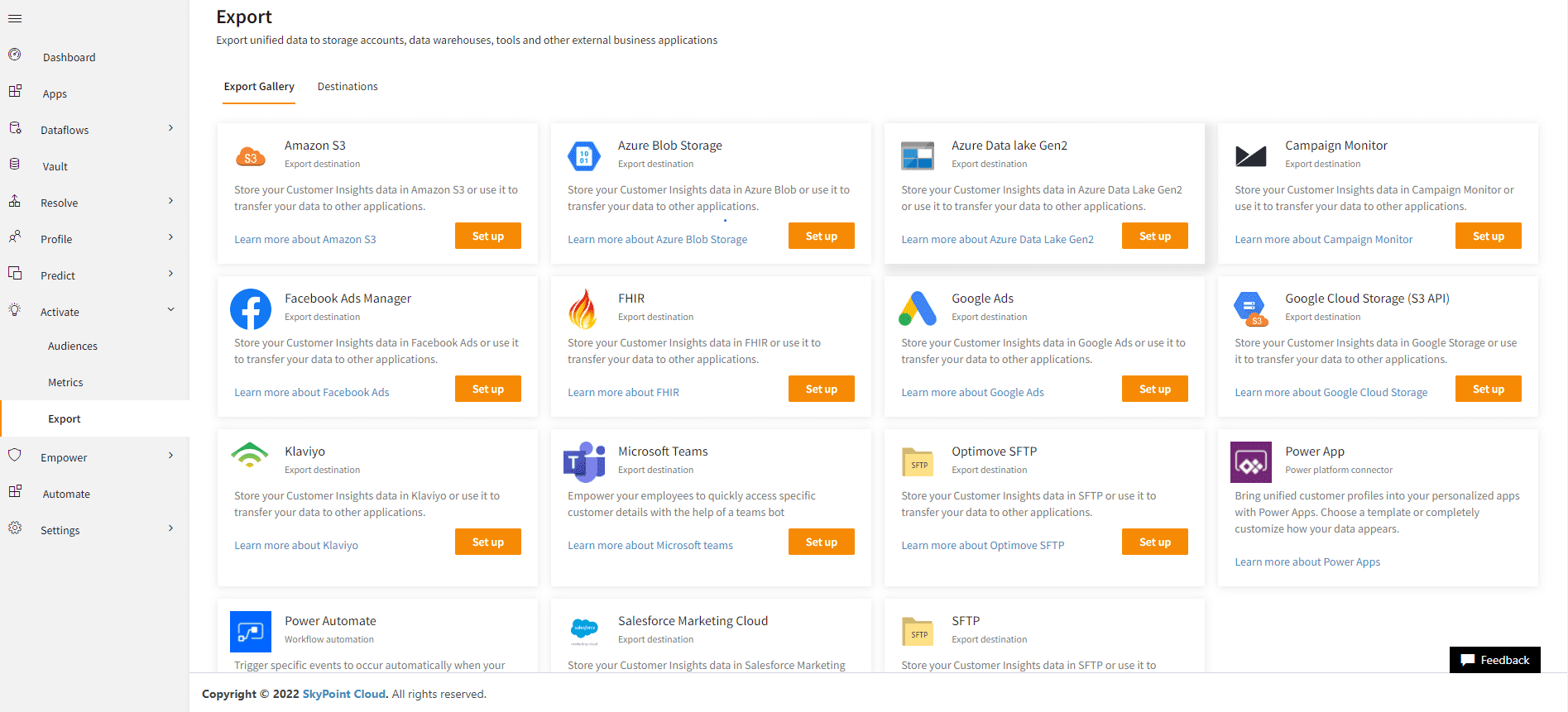This screenshot has height=712, width=1568.
Task: Click the Klaviyo logo icon
Action: [250, 456]
